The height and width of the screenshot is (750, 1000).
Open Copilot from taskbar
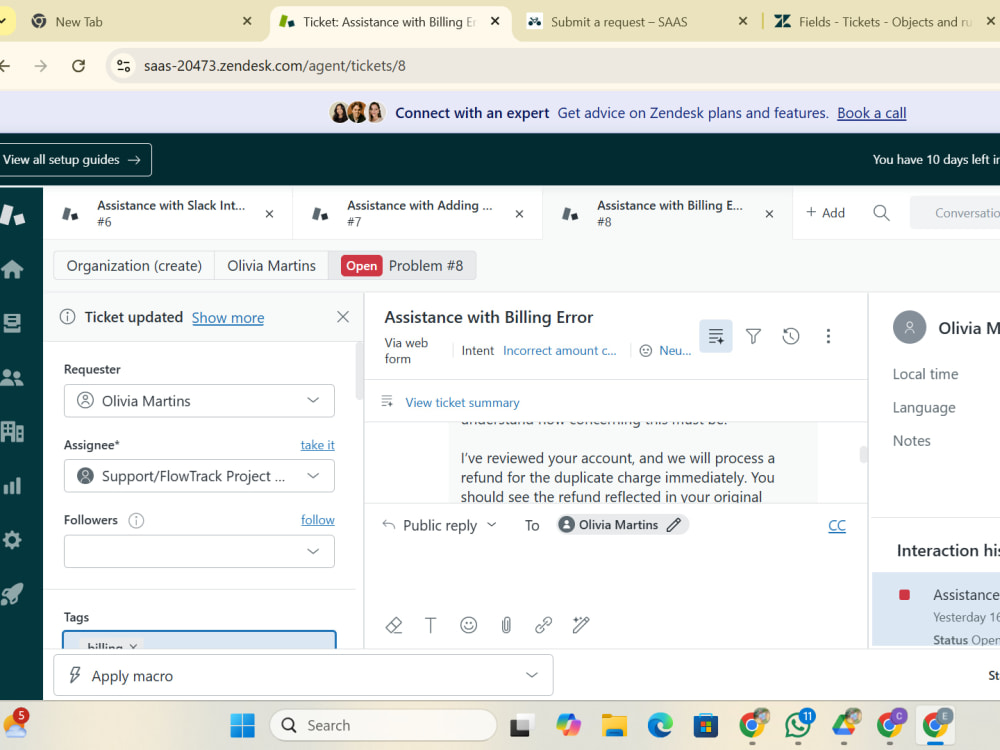coord(568,725)
